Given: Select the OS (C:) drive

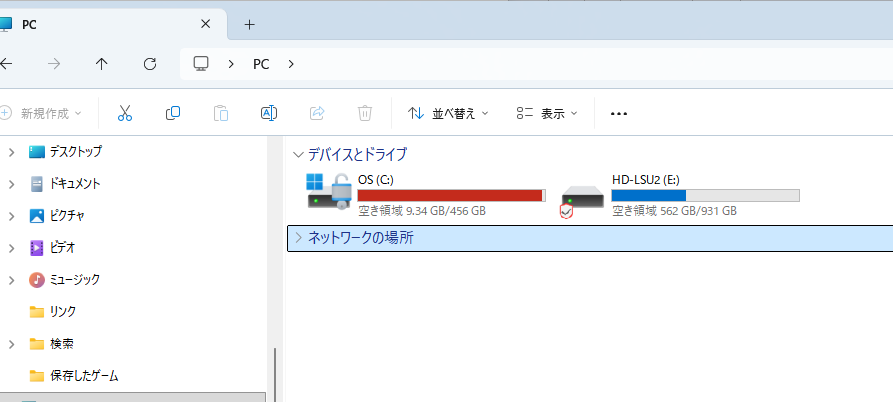Looking at the screenshot, I should point(427,194).
